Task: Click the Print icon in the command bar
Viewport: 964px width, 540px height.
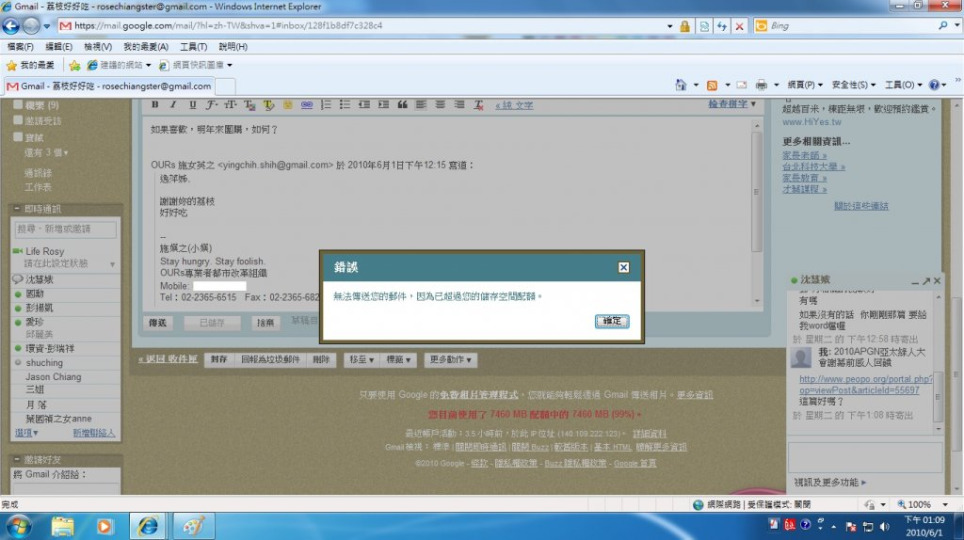Action: [761, 85]
